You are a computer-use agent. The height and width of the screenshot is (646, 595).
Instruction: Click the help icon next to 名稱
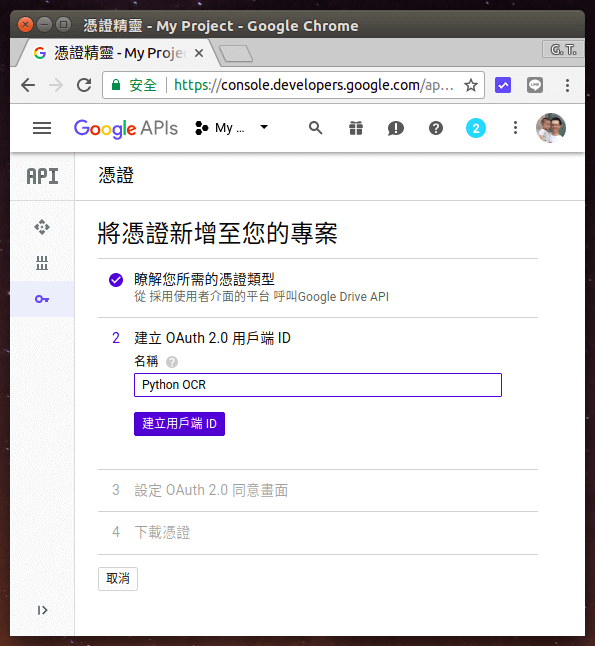pos(172,362)
